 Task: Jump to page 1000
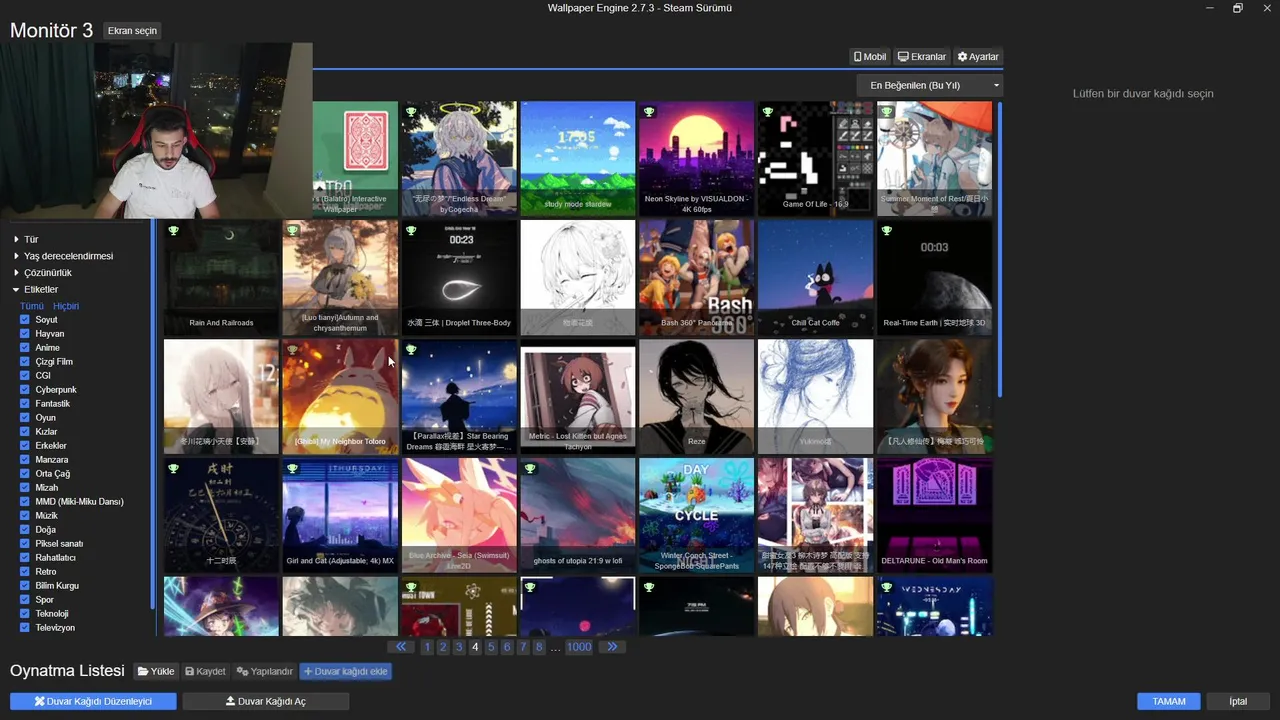click(579, 647)
